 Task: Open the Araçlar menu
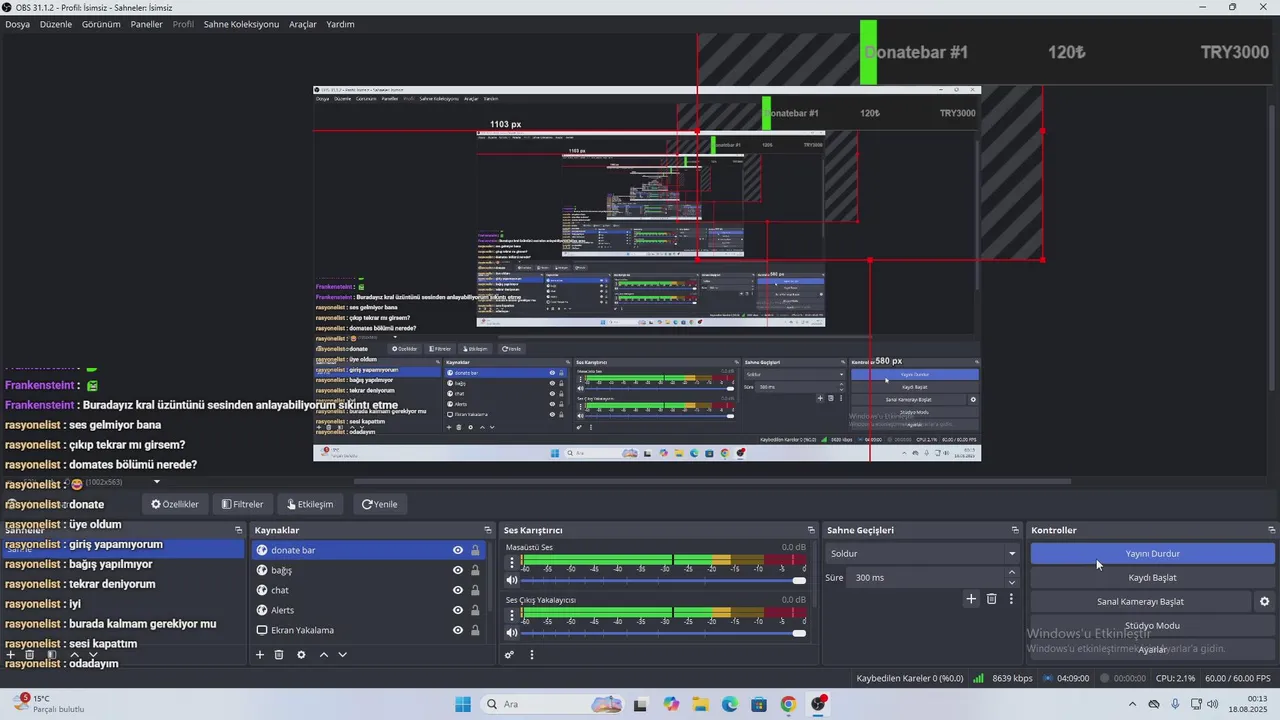[x=303, y=24]
